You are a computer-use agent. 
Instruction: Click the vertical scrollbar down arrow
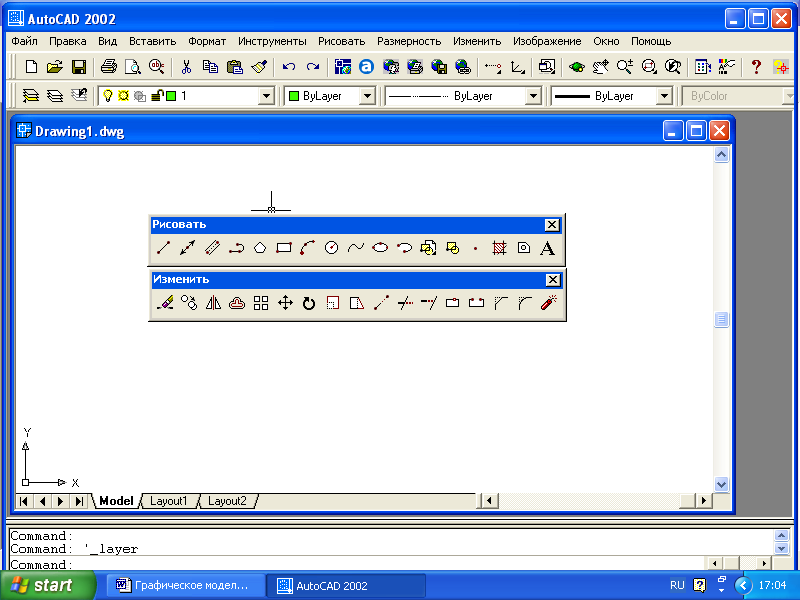pos(721,484)
